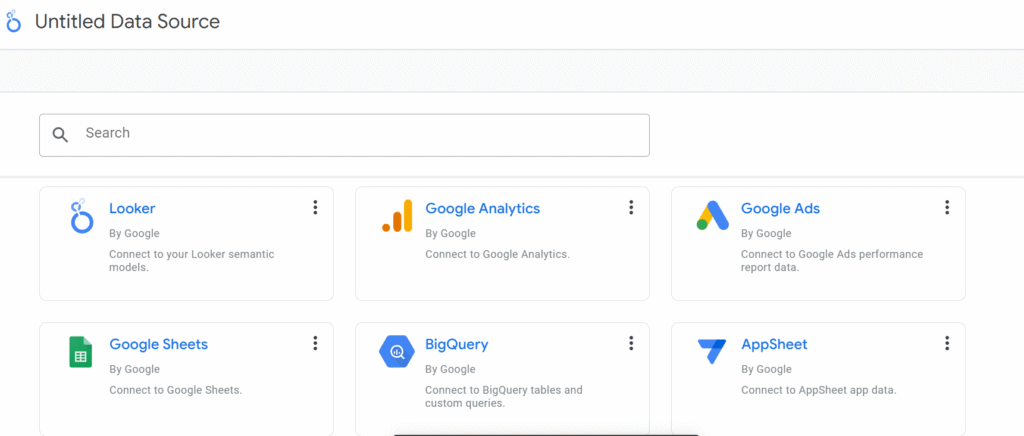This screenshot has height=436, width=1024.
Task: Select the Google Analytics connector title
Action: point(483,208)
